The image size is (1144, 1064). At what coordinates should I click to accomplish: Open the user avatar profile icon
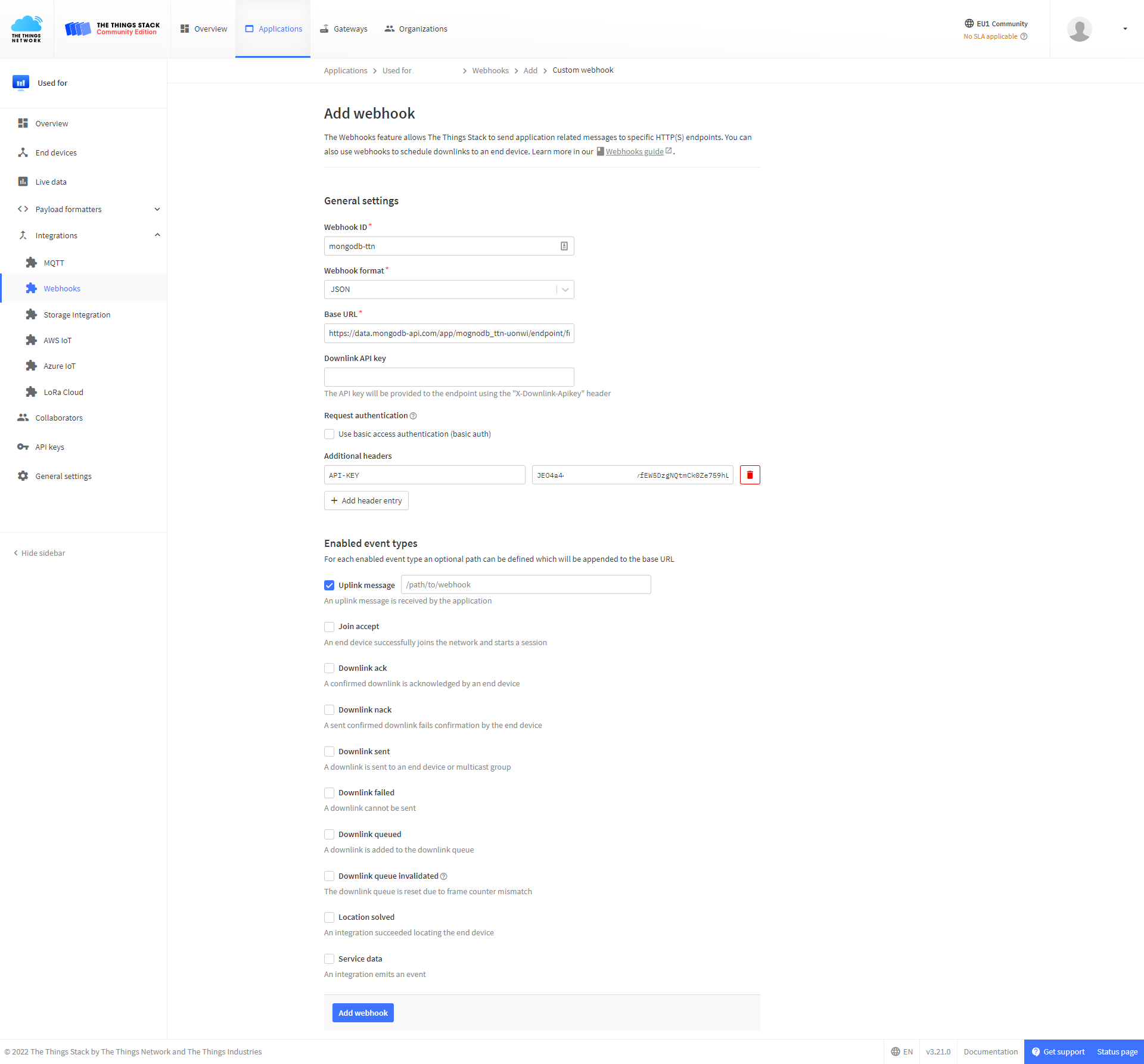pos(1079,29)
